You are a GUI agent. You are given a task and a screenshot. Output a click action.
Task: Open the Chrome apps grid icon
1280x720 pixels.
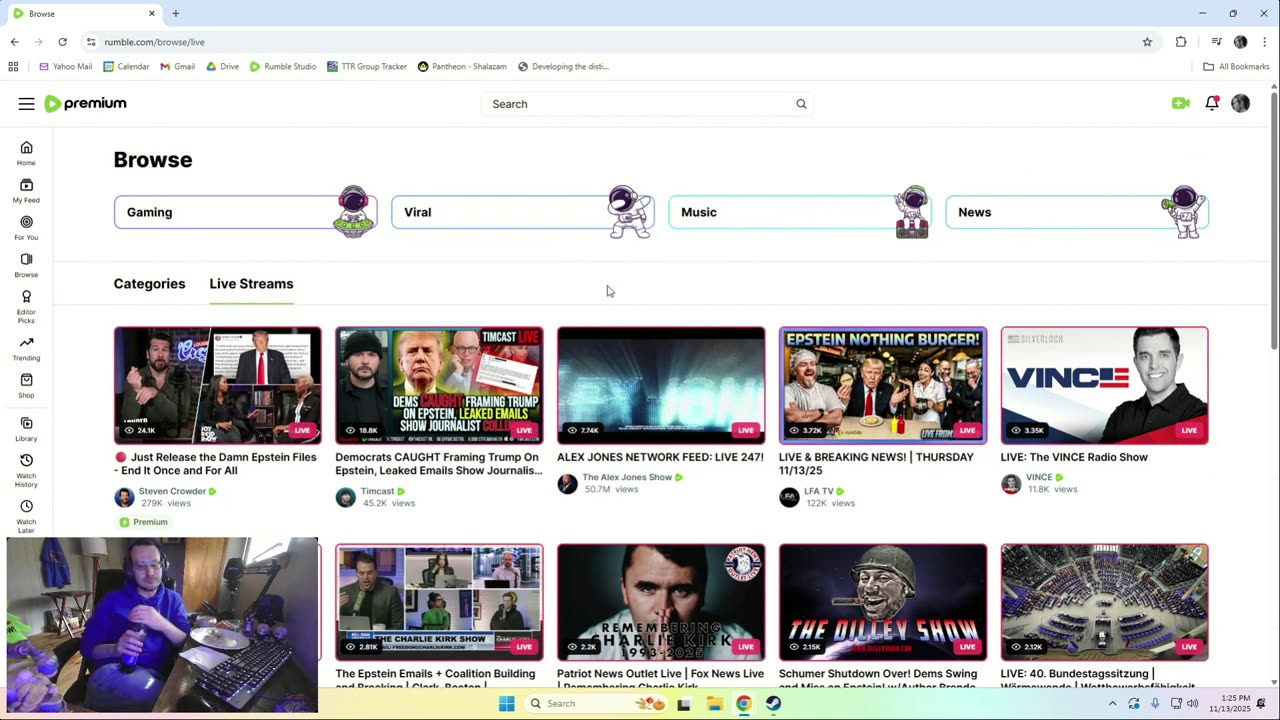point(13,67)
